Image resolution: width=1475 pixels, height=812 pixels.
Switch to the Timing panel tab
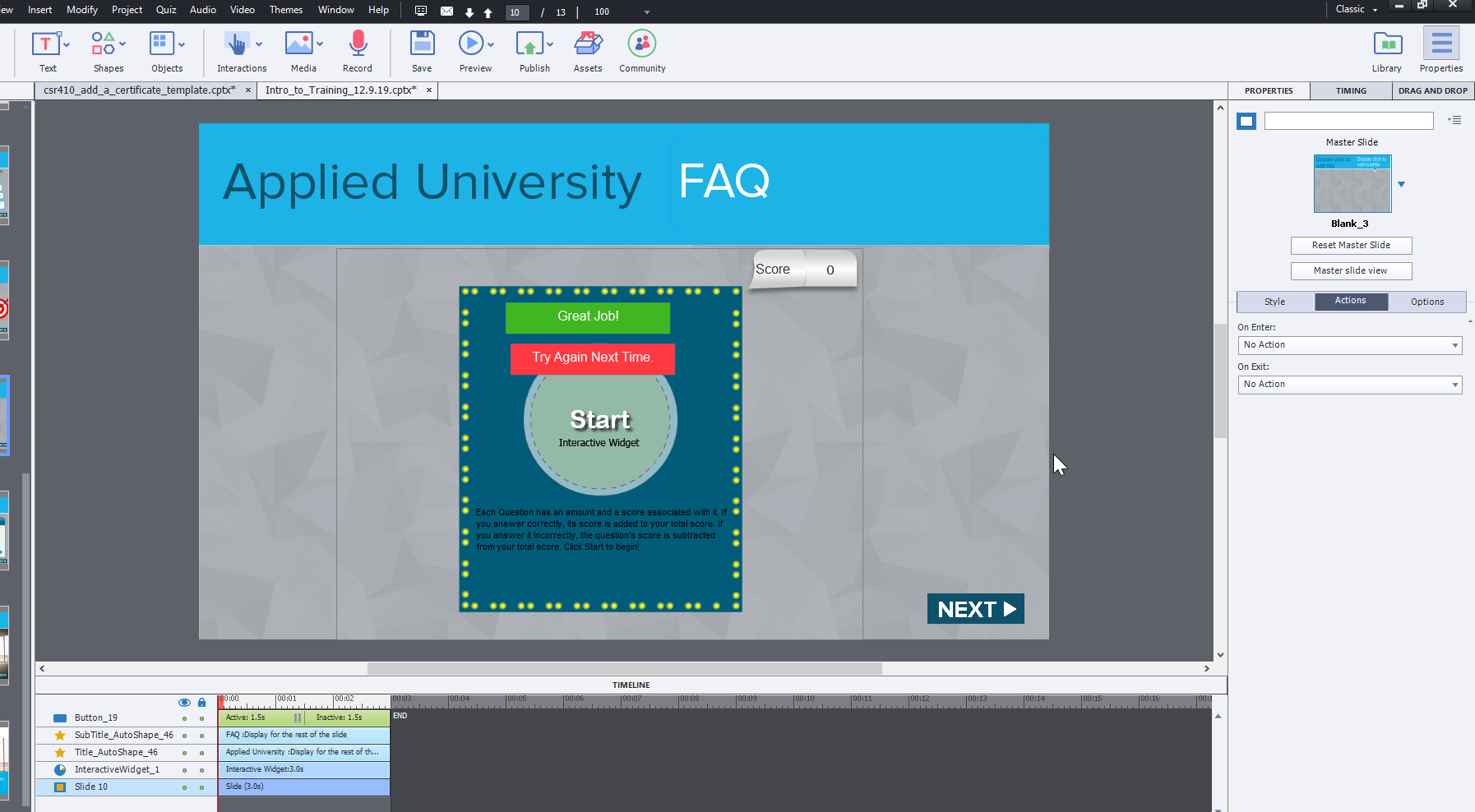[x=1351, y=91]
